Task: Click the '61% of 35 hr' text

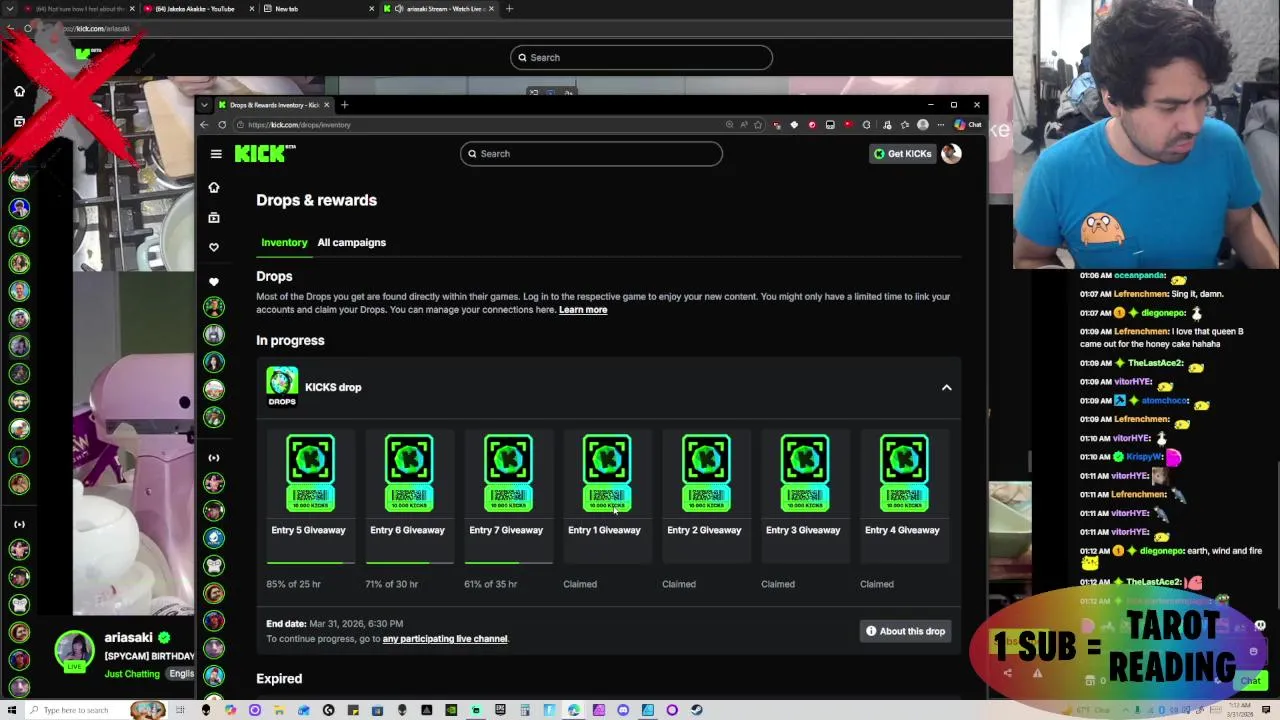Action: [491, 584]
